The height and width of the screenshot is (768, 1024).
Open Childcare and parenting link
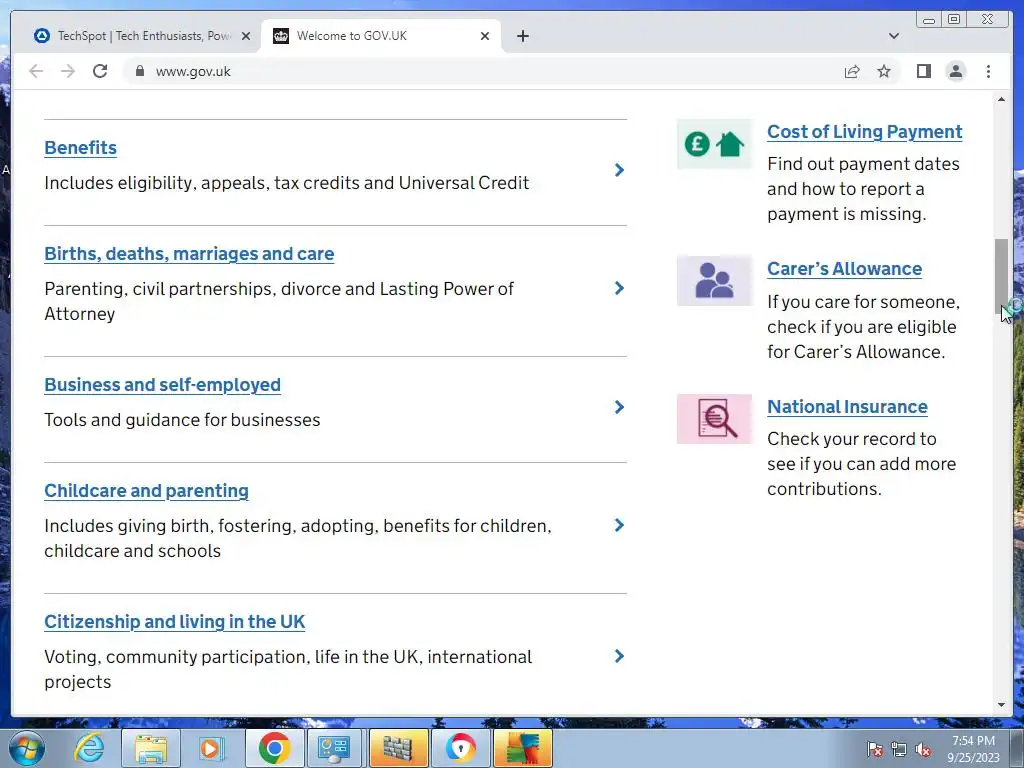coord(146,490)
